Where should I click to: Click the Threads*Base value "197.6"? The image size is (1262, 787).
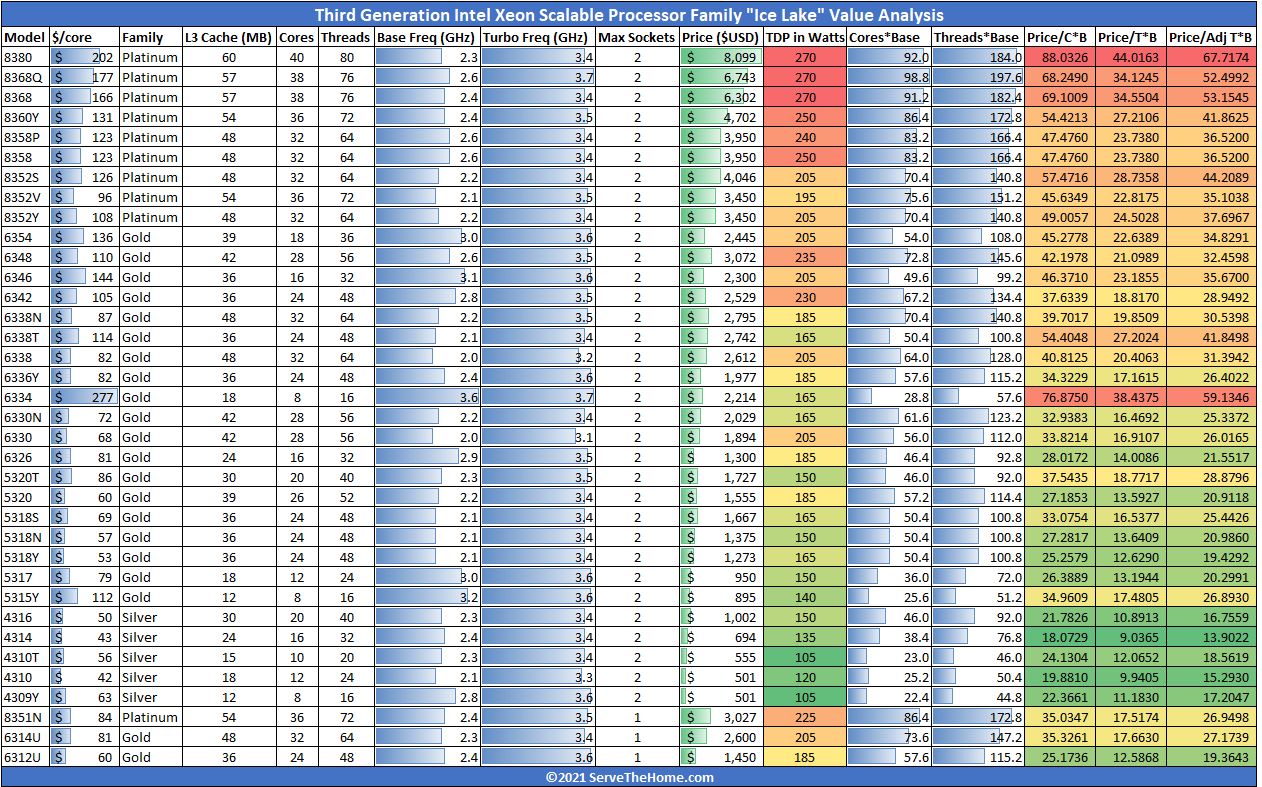pos(977,77)
